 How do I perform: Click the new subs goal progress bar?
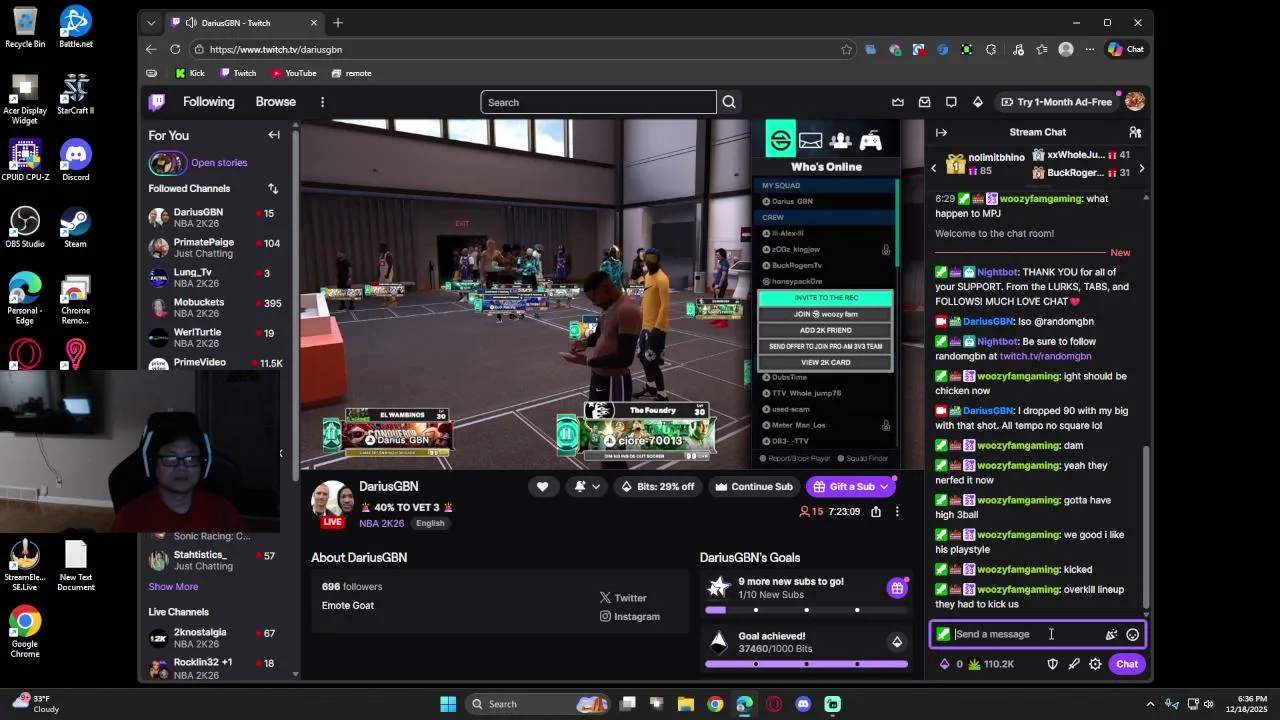806,610
